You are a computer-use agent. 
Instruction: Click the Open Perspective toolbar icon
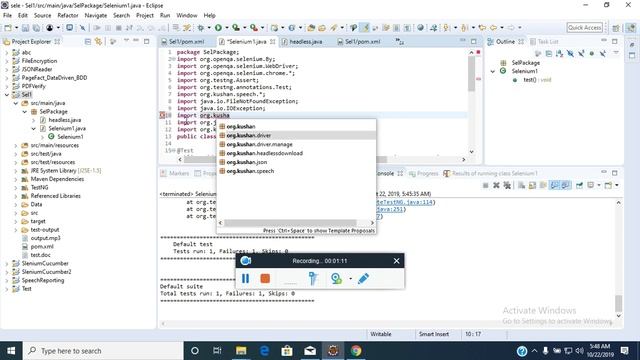coord(616,28)
